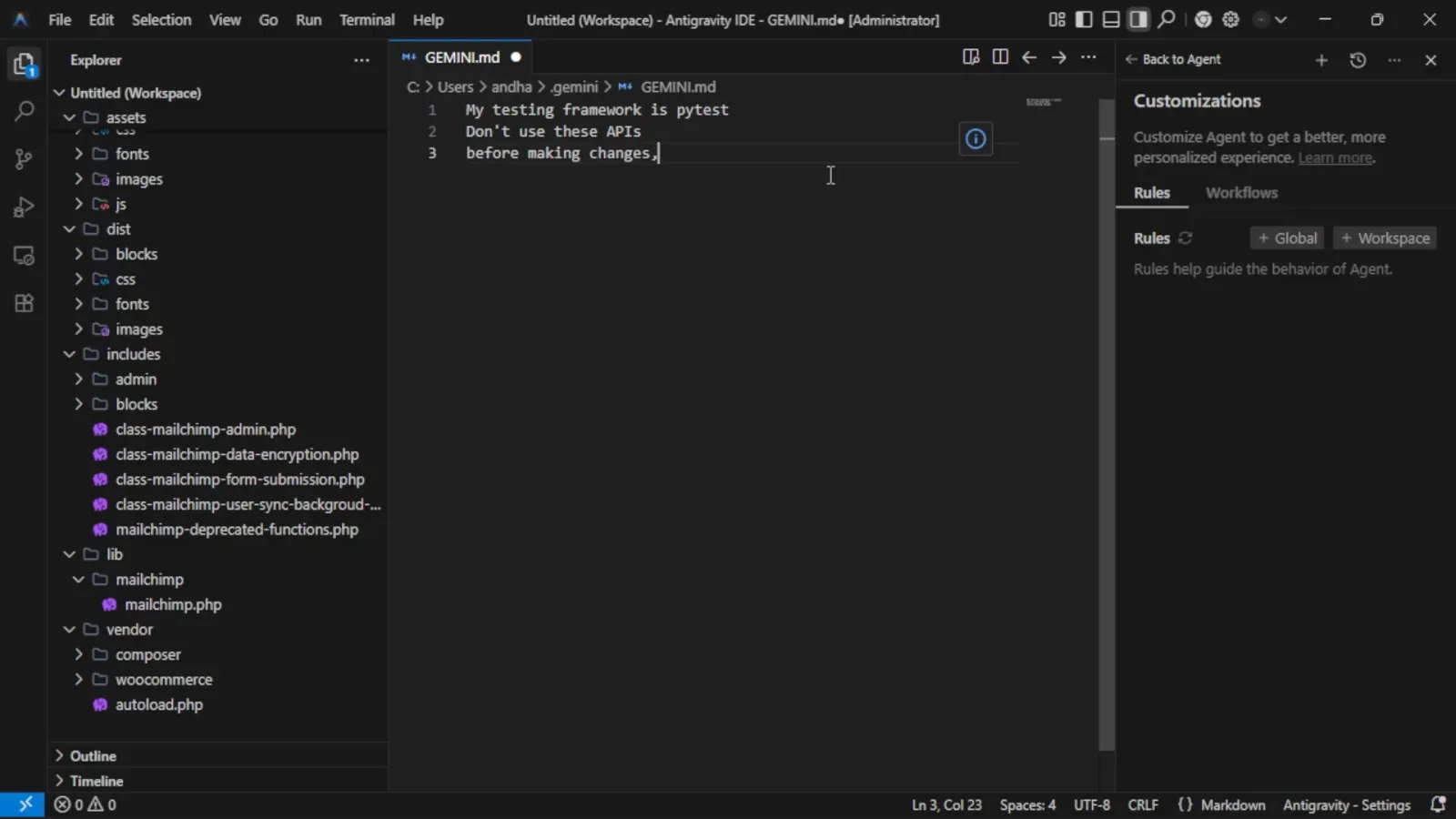This screenshot has width=1456, height=819.
Task: Open mailchimp-deprecated-functions.php file
Action: (x=237, y=530)
